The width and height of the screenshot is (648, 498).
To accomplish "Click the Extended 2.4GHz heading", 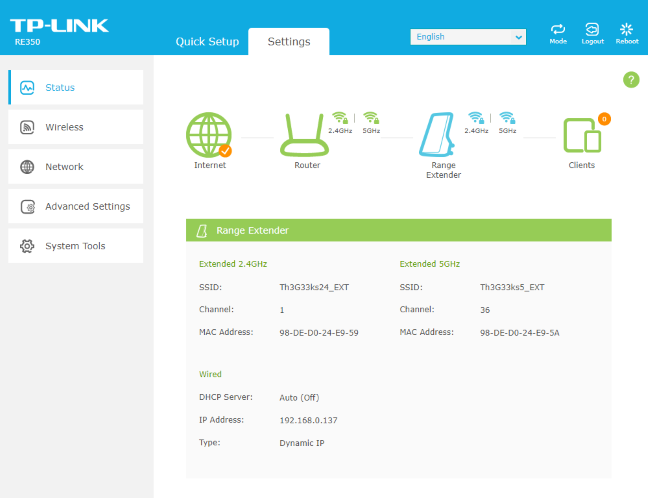I will pos(233,264).
